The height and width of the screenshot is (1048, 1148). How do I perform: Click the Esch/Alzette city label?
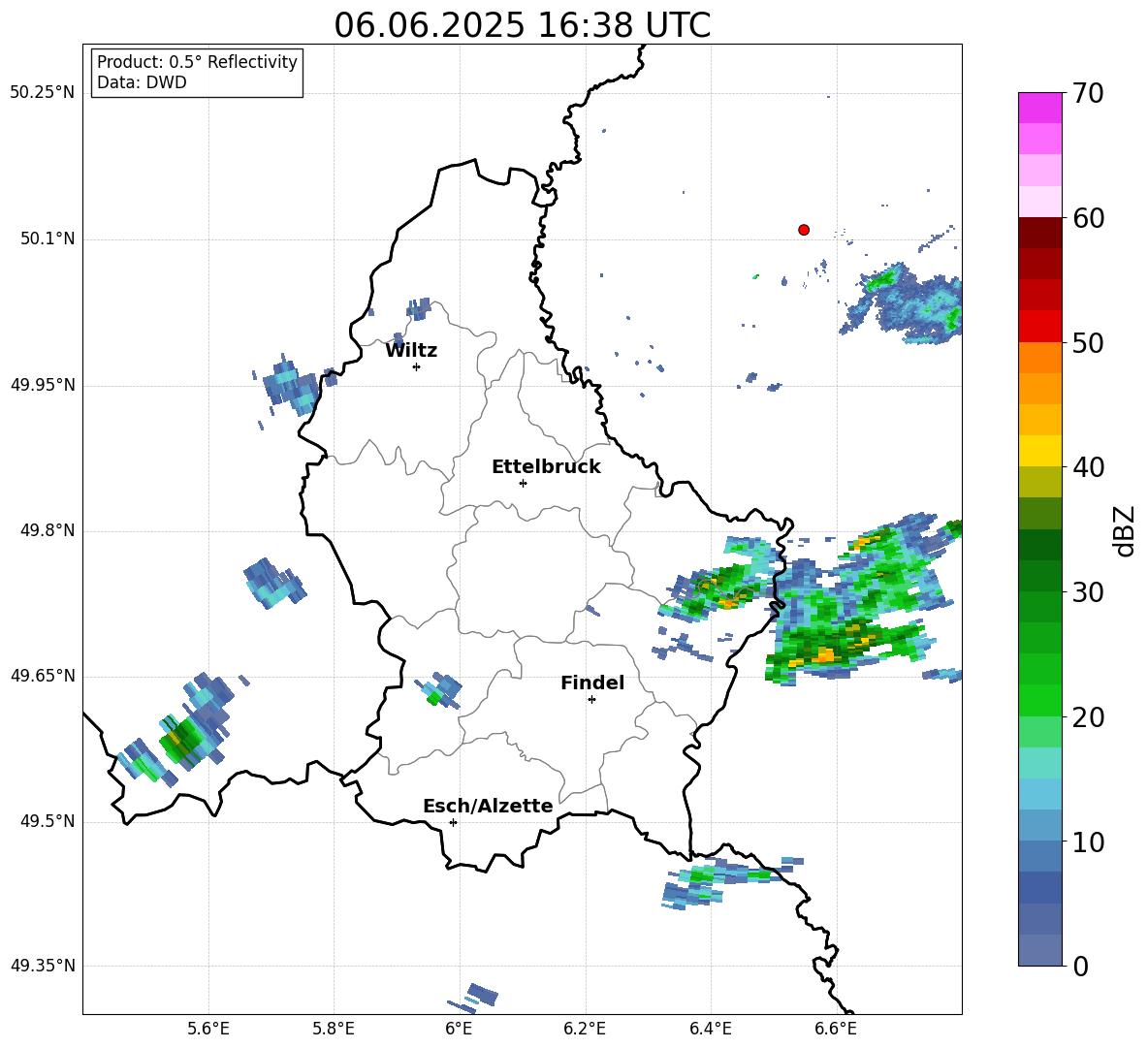pyautogui.click(x=488, y=806)
